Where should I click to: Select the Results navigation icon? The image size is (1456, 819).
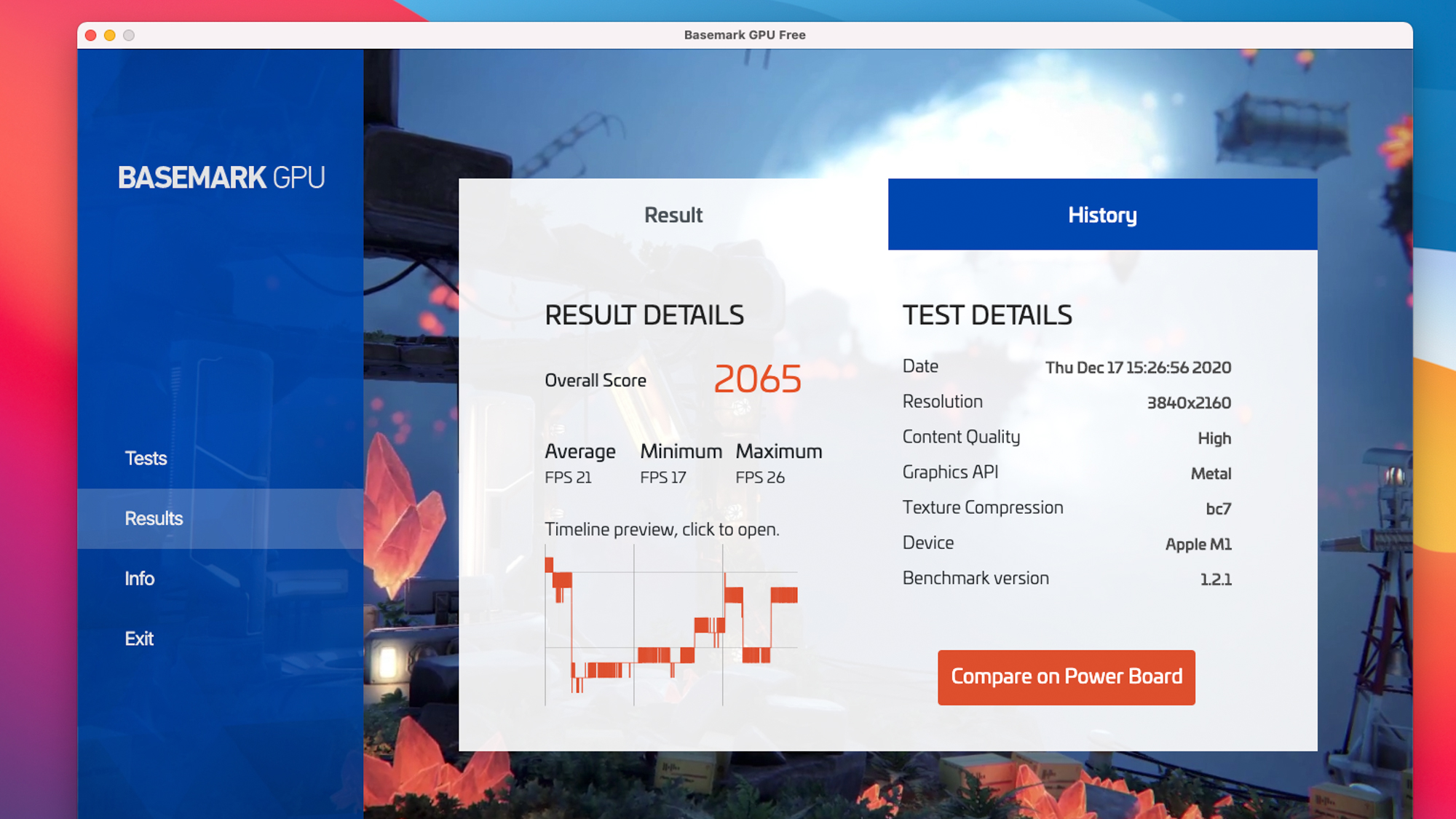153,517
